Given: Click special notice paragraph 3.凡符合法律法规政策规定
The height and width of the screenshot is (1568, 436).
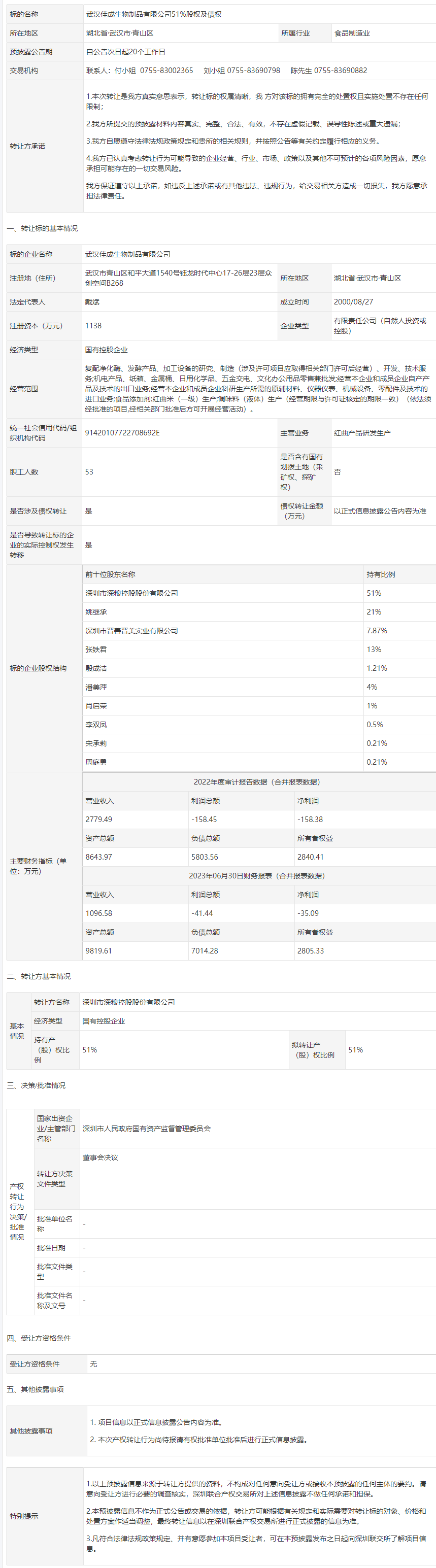Looking at the screenshot, I should [x=256, y=1543].
